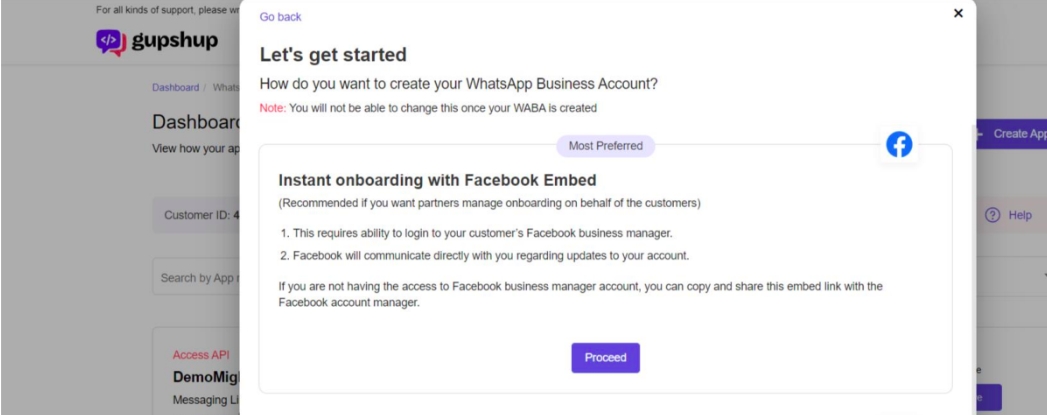1047x415 pixels.
Task: Click the Access API label
Action: tap(200, 355)
